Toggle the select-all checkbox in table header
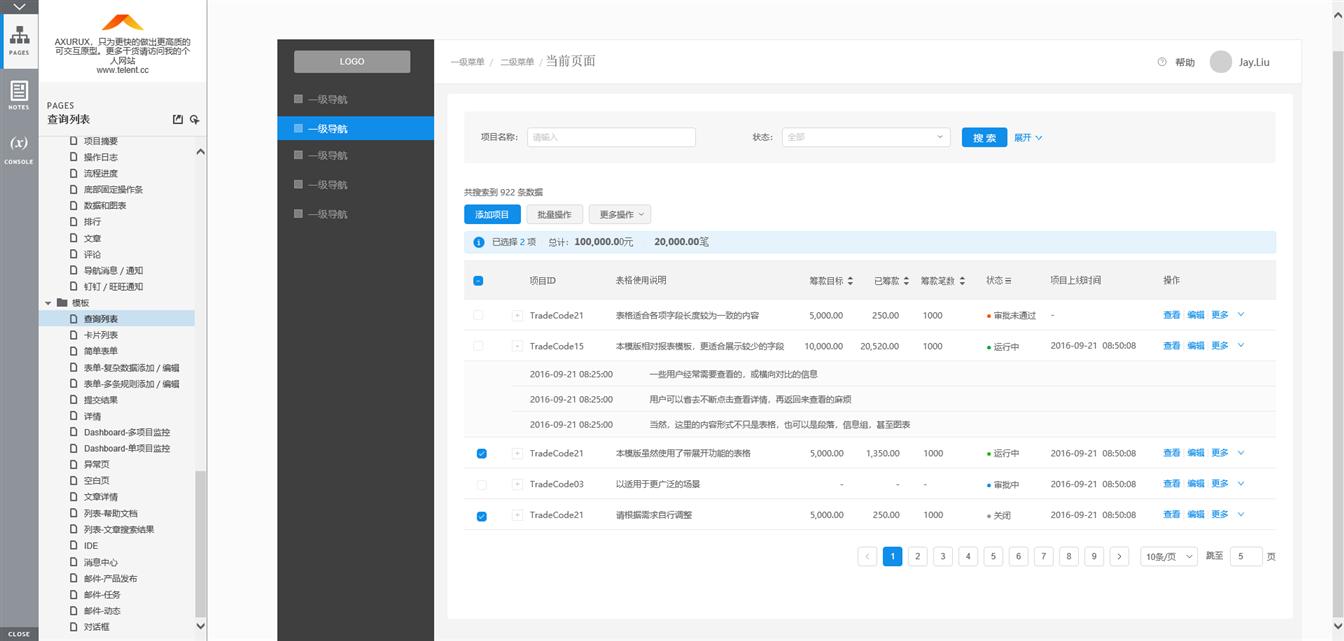 coord(478,281)
